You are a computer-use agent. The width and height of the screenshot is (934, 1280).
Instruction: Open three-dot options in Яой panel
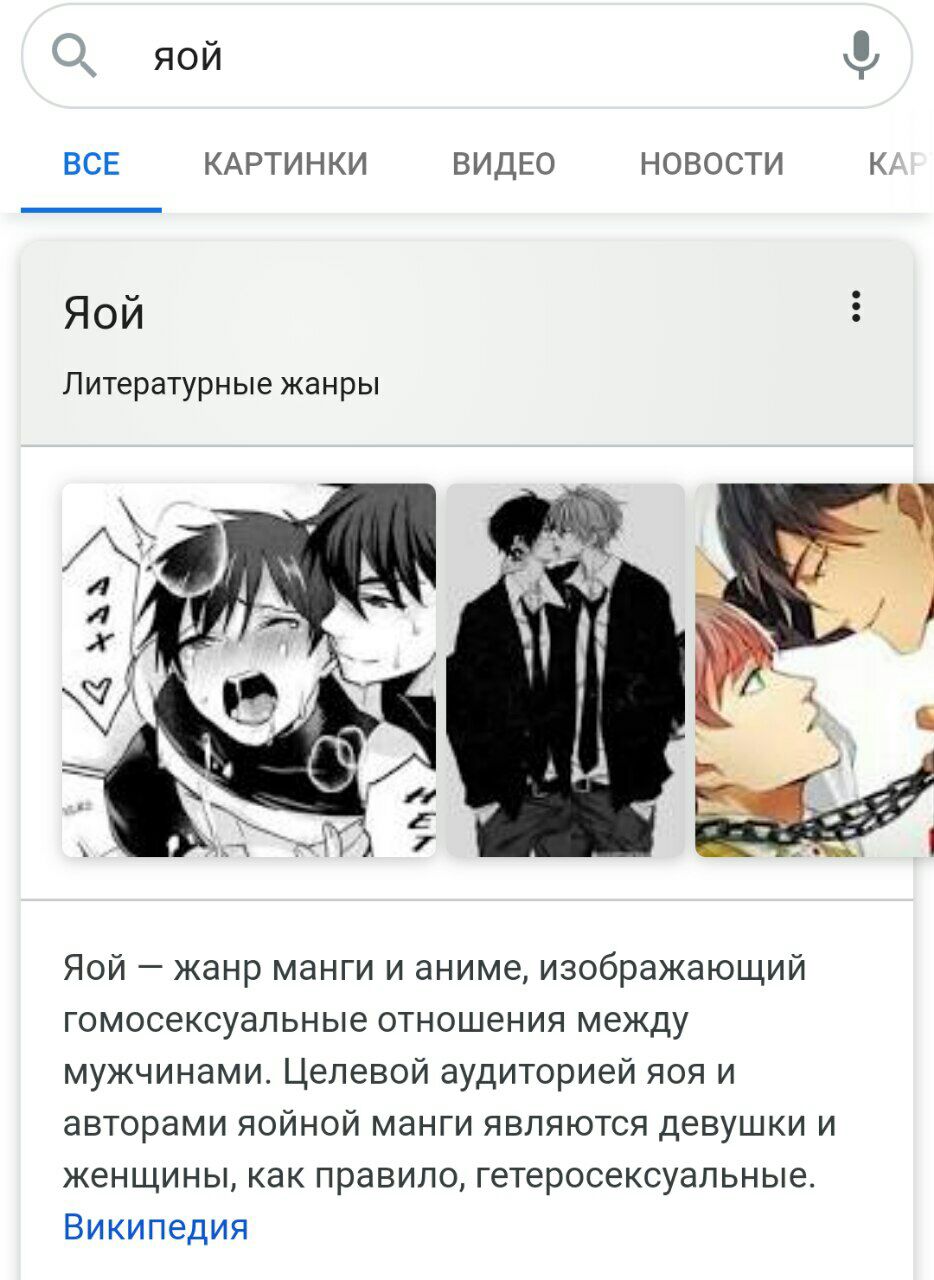coord(855,306)
